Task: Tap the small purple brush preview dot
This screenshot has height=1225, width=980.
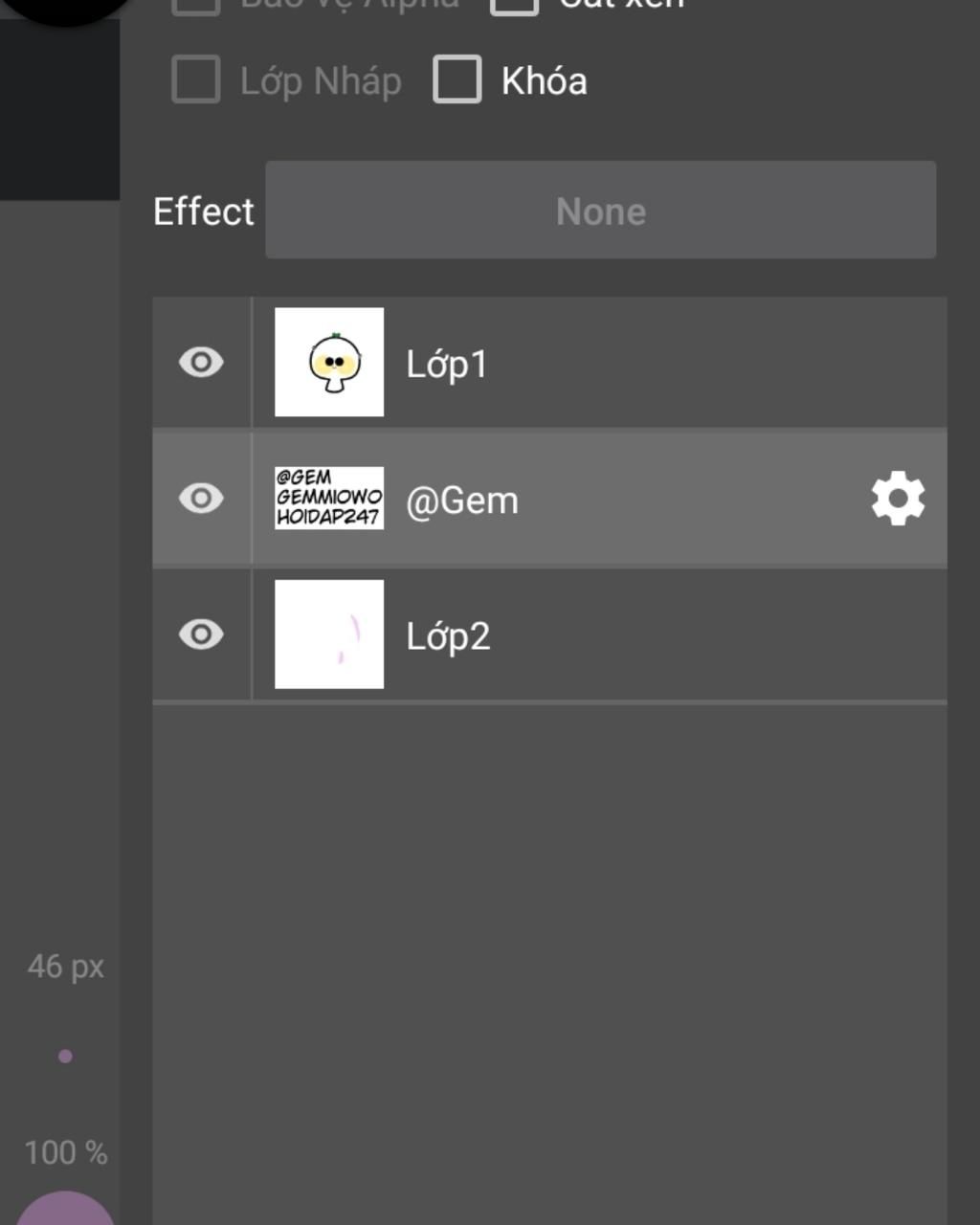Action: pyautogui.click(x=65, y=1057)
